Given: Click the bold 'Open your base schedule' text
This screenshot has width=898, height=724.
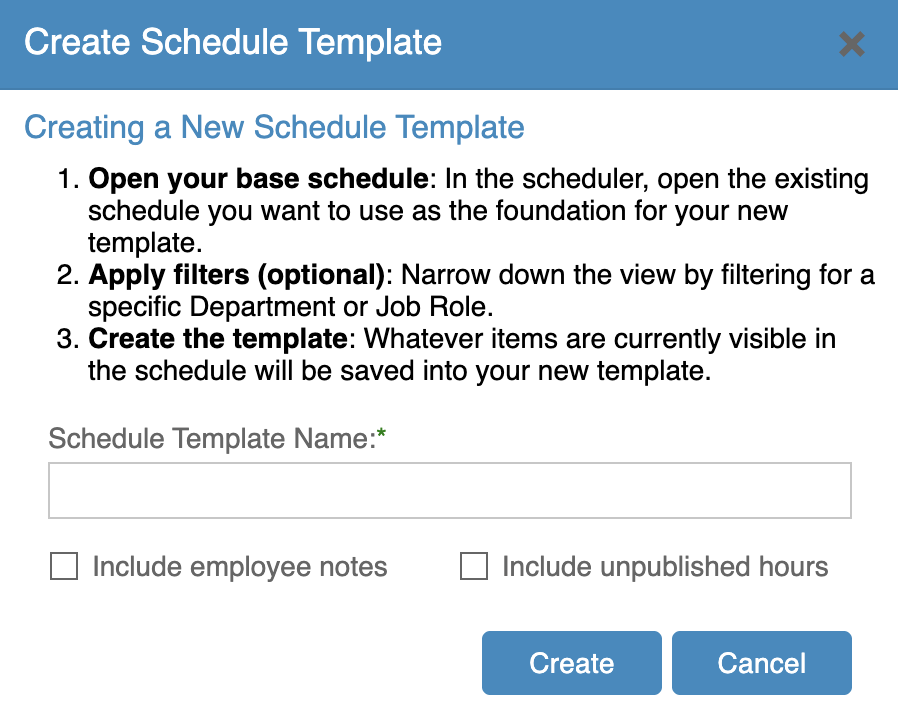Looking at the screenshot, I should coord(258,180).
